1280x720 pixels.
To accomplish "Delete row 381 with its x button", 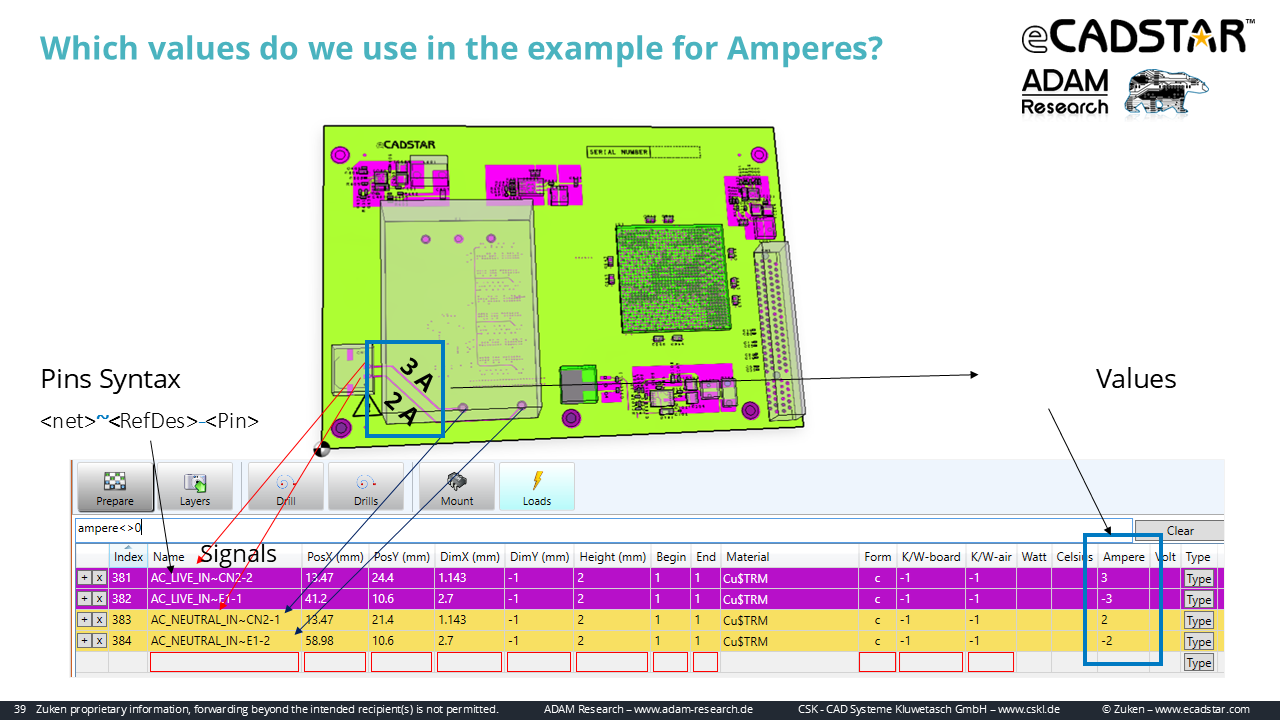I will pos(99,578).
